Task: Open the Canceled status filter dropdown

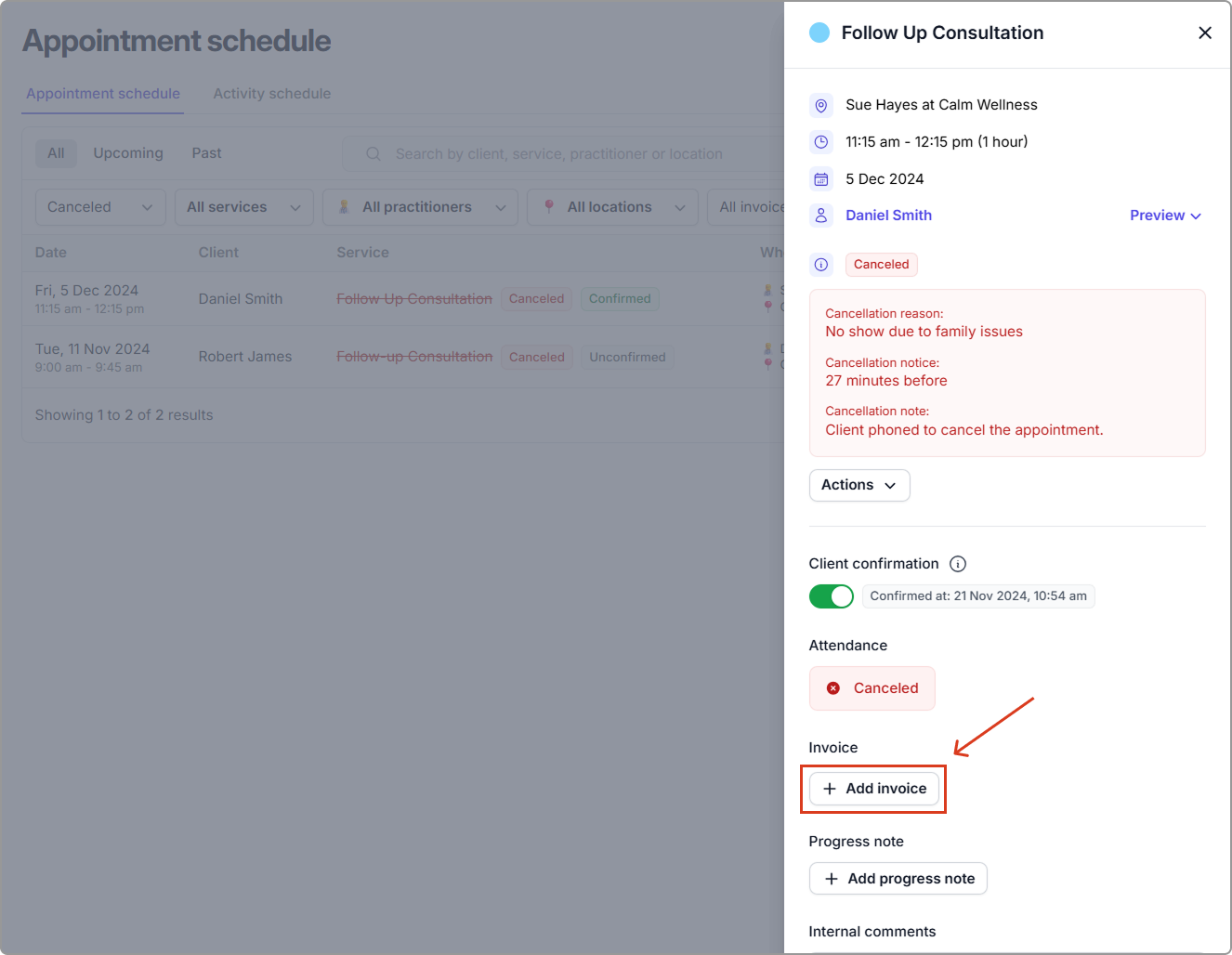Action: coord(100,207)
